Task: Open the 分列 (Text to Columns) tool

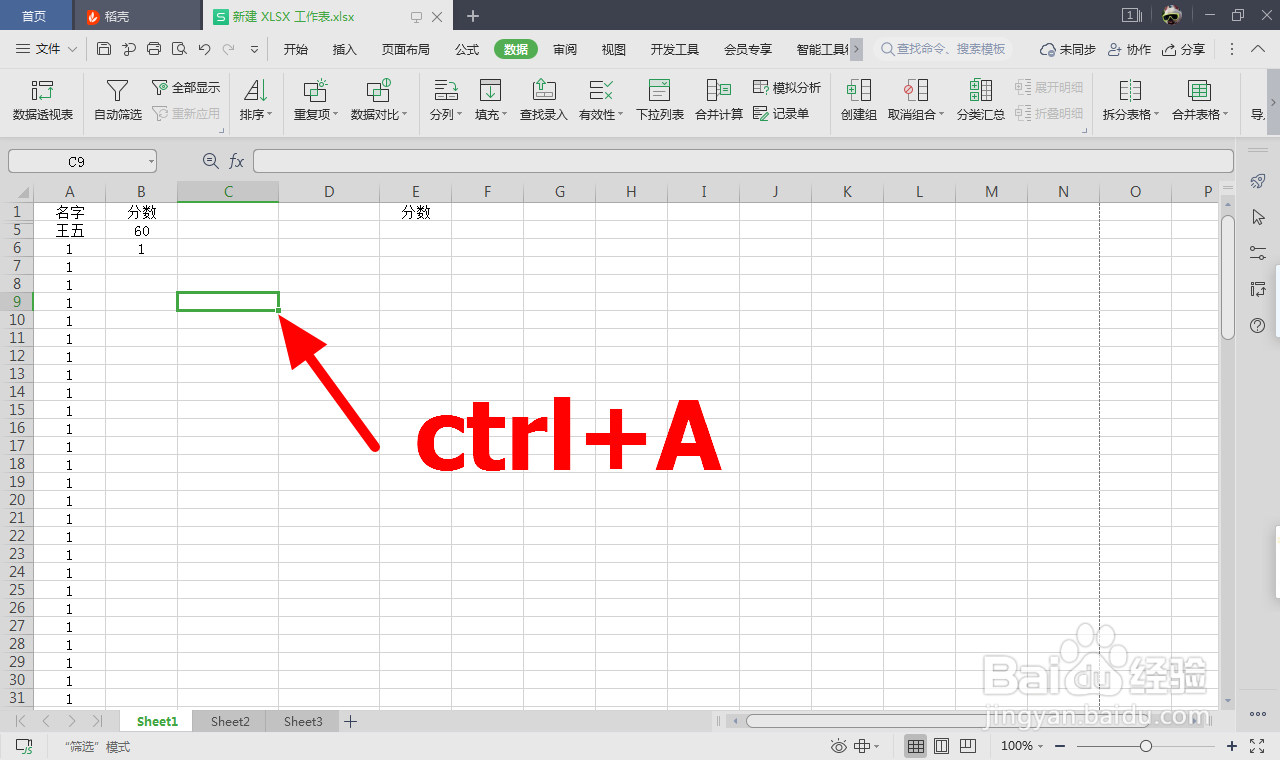Action: 445,100
